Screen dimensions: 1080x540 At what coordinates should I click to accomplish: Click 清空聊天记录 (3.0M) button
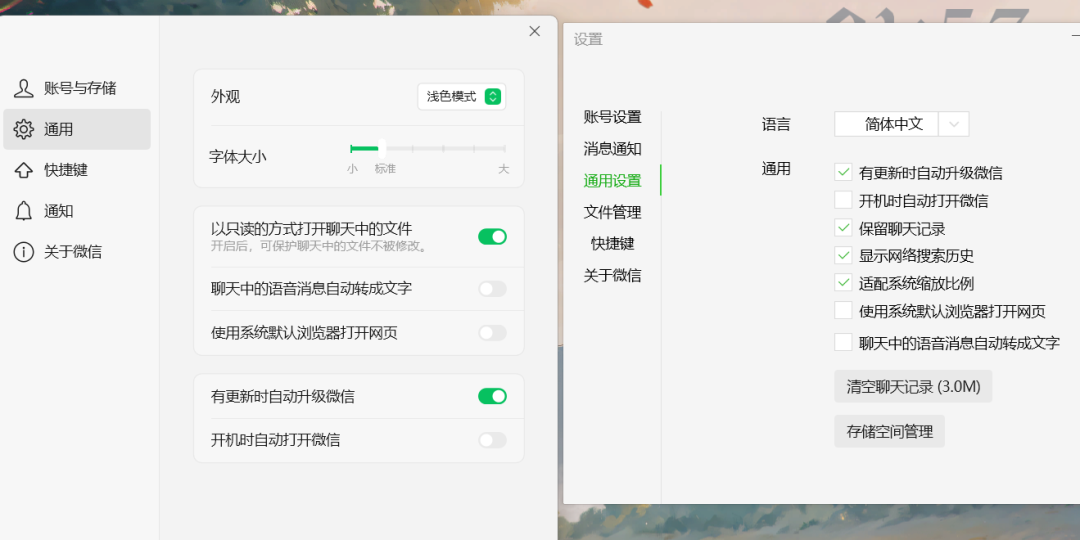913,386
